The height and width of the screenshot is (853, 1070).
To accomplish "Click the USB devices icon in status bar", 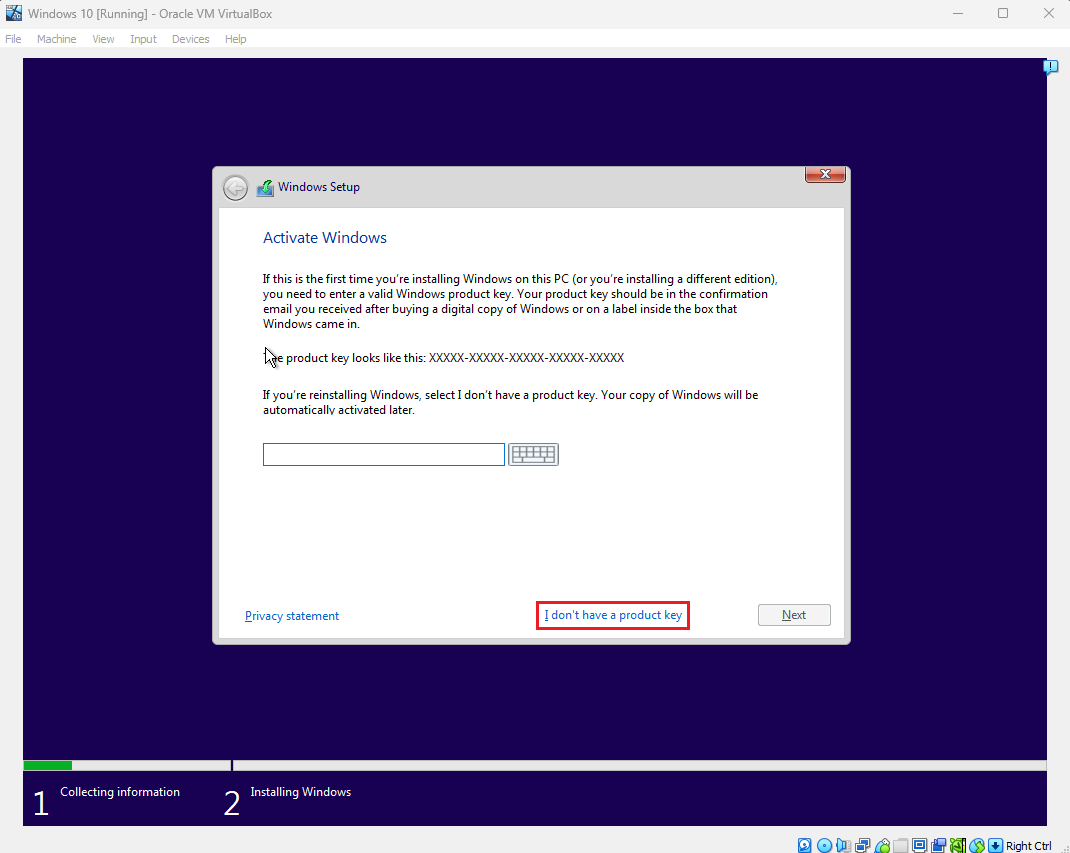I will tap(882, 845).
